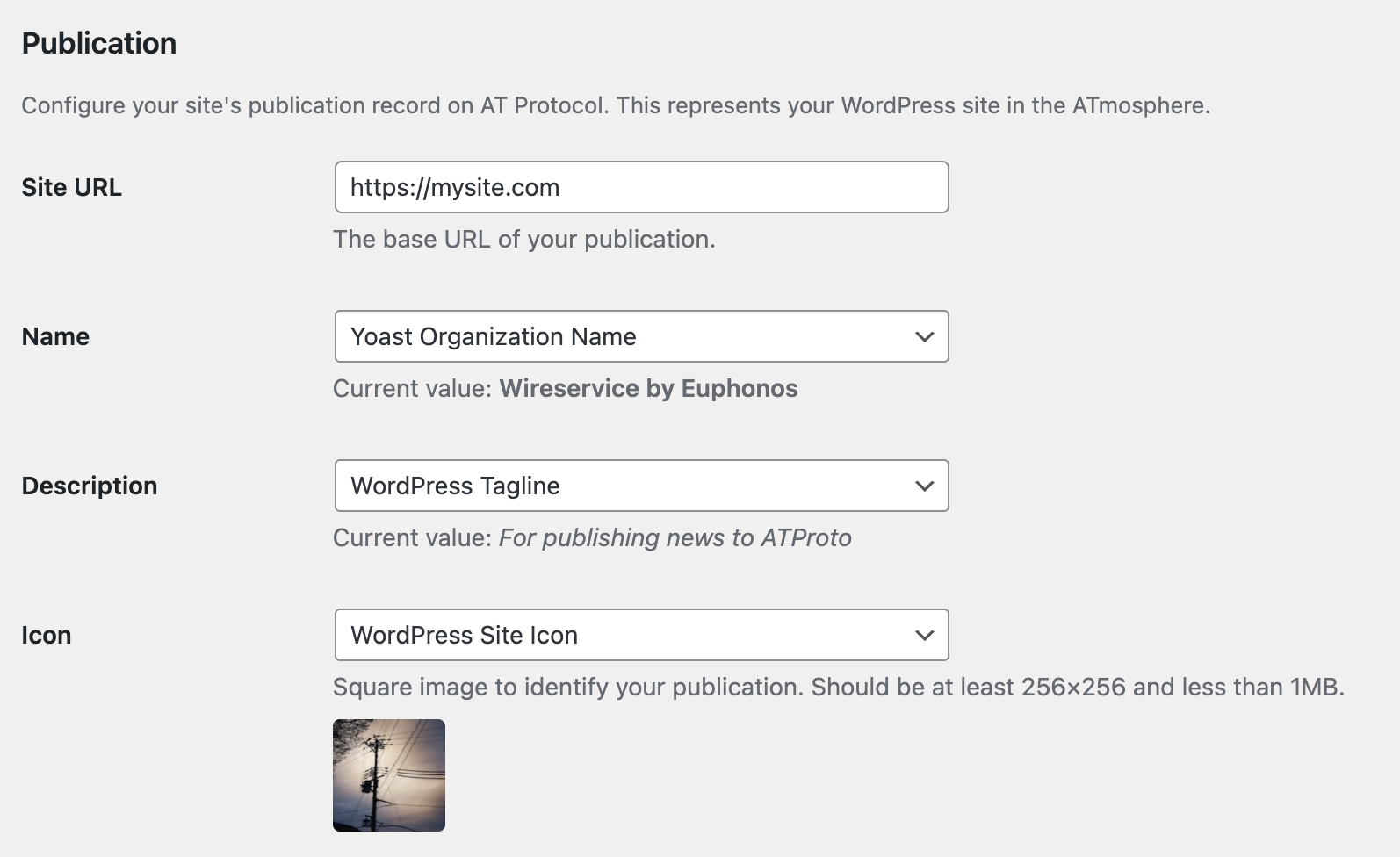Viewport: 1400px width, 857px height.
Task: Select the utility pole site icon thumbnail
Action: coord(389,775)
